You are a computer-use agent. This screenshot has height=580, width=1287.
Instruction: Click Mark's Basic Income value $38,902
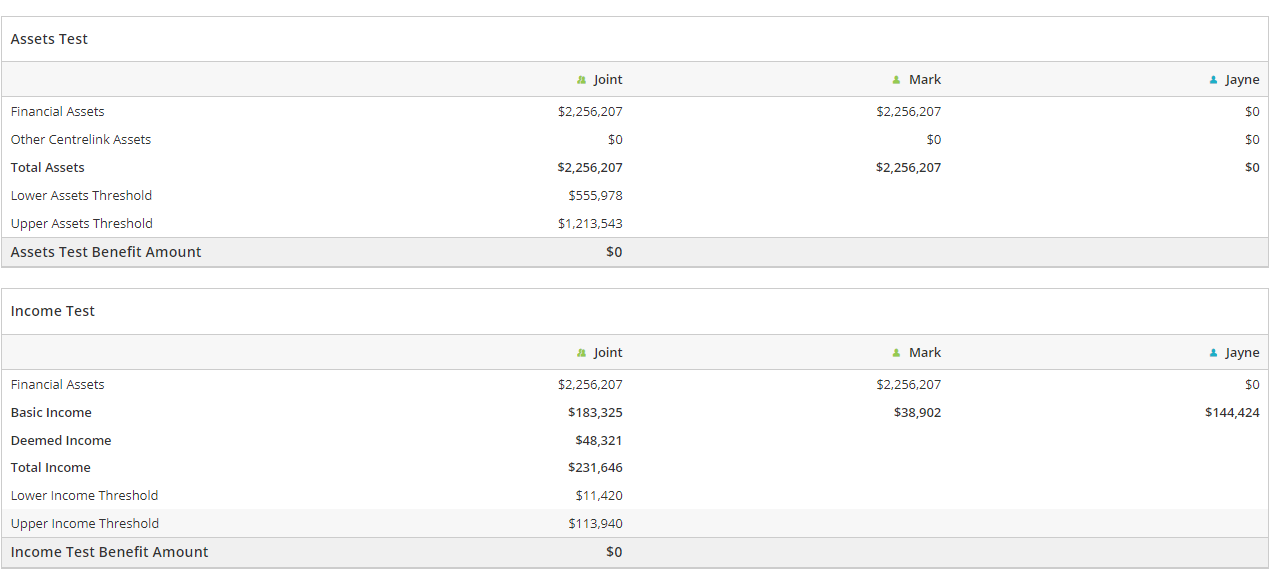pyautogui.click(x=917, y=412)
